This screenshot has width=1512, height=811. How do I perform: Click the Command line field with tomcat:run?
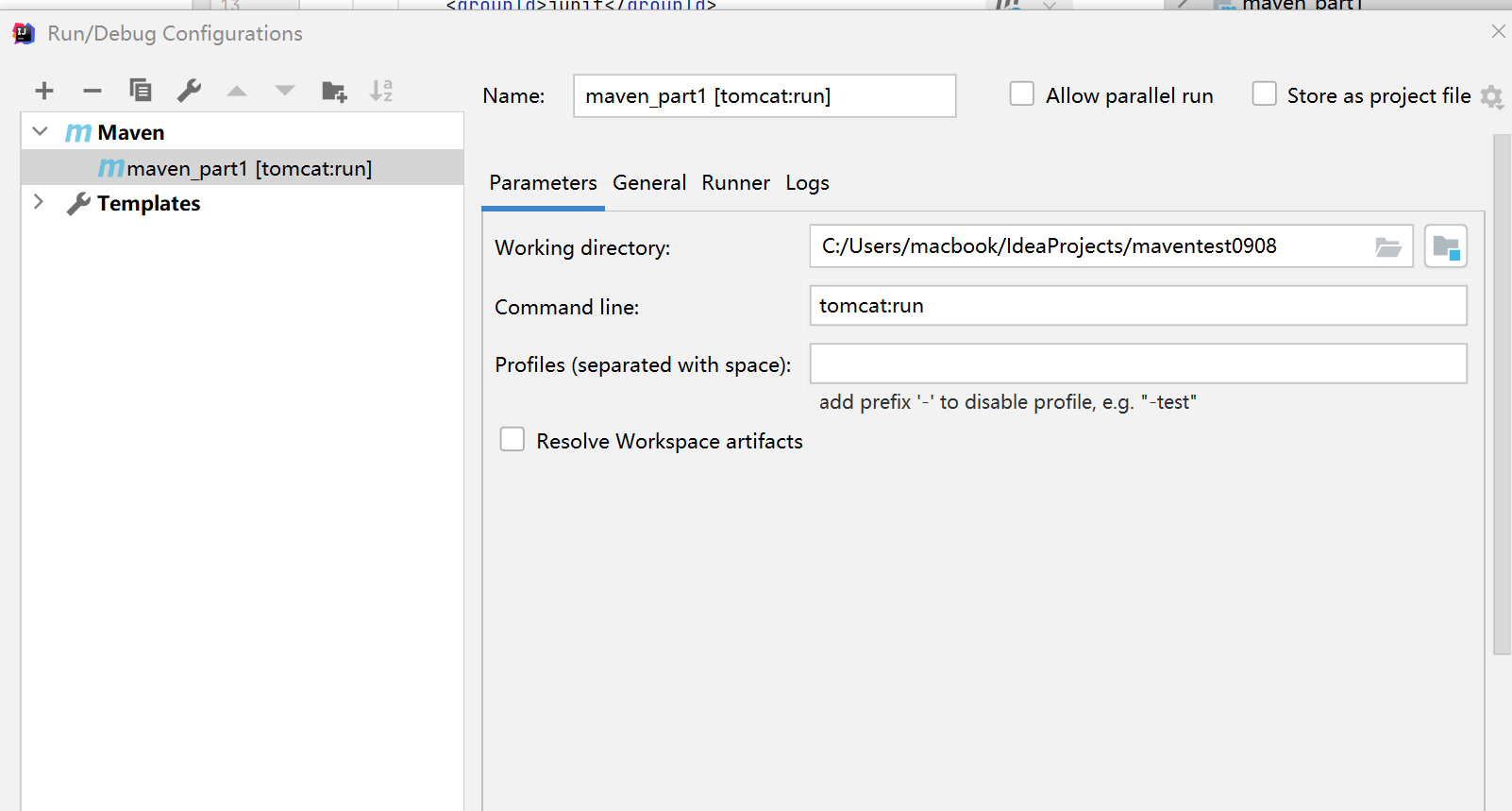point(1138,306)
